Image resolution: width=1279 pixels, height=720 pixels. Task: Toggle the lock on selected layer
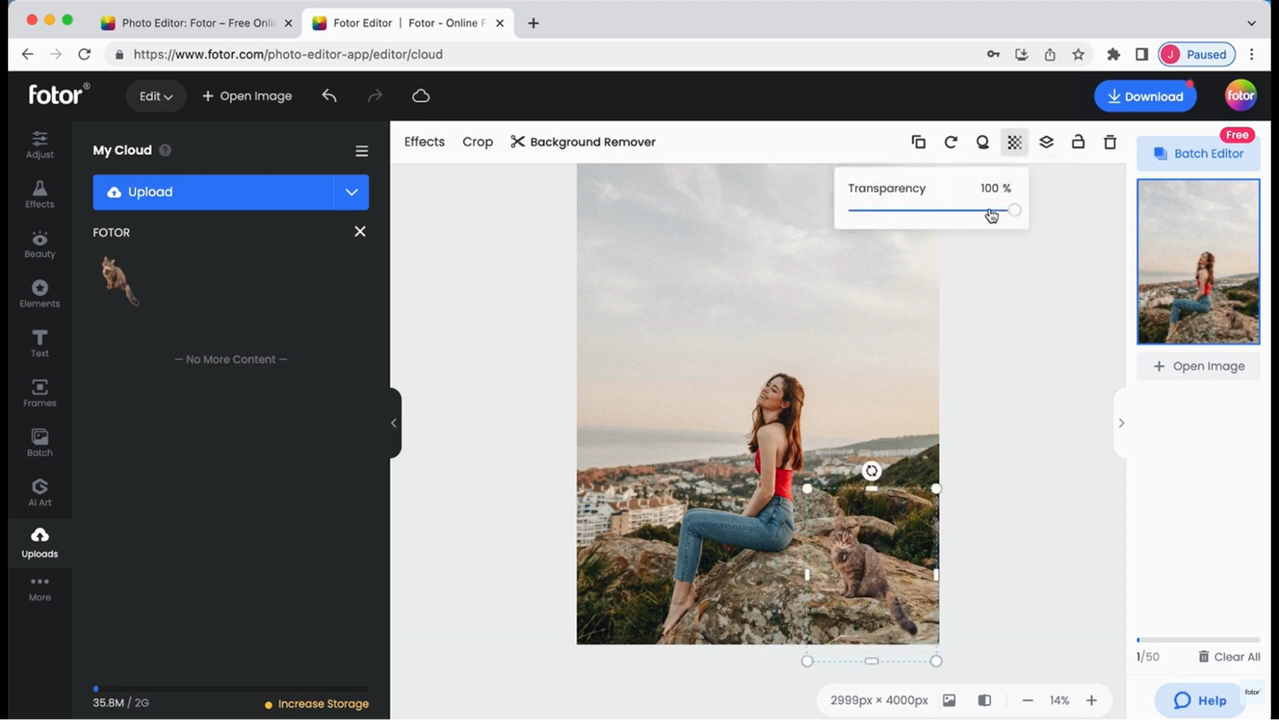pyautogui.click(x=1078, y=142)
